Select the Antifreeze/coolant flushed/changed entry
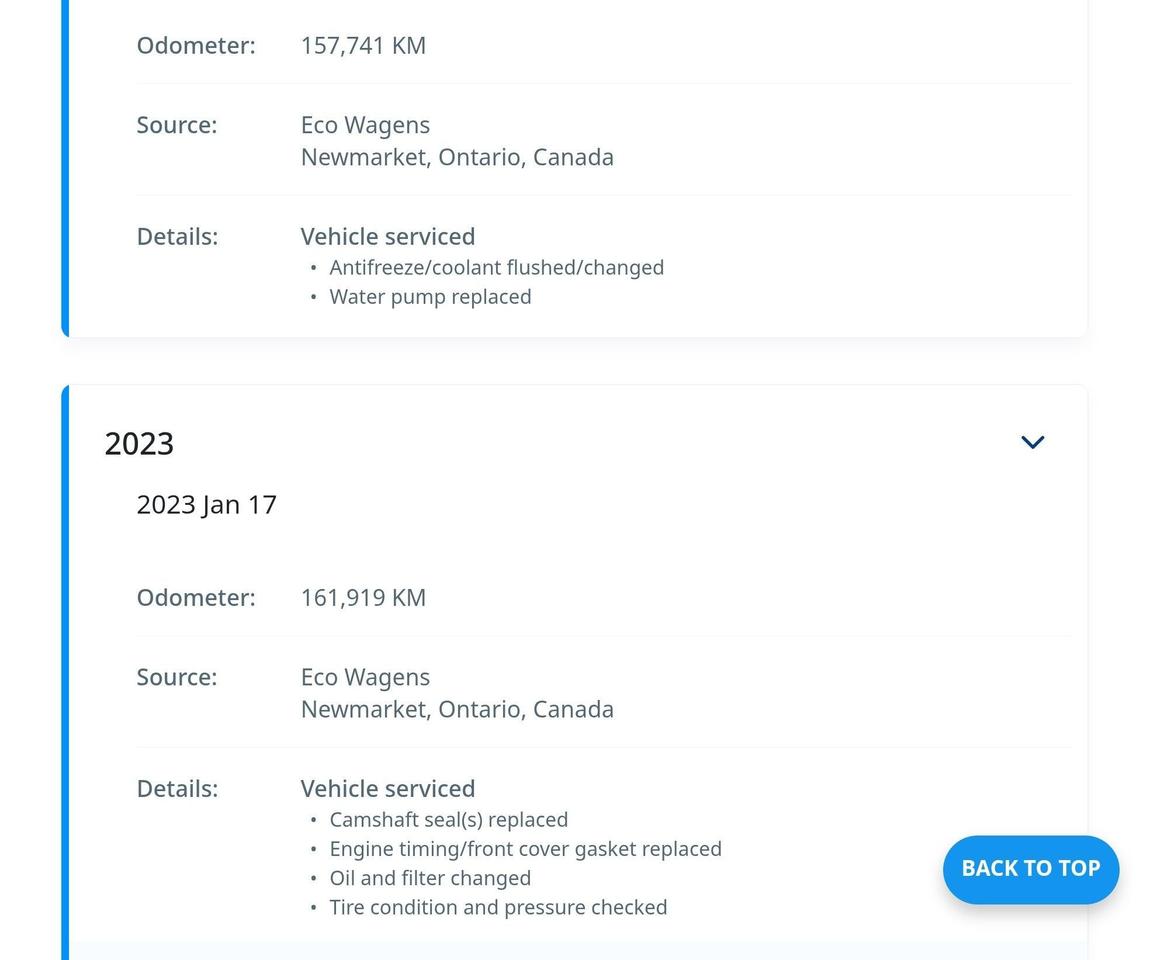This screenshot has width=1150, height=960. (x=496, y=267)
